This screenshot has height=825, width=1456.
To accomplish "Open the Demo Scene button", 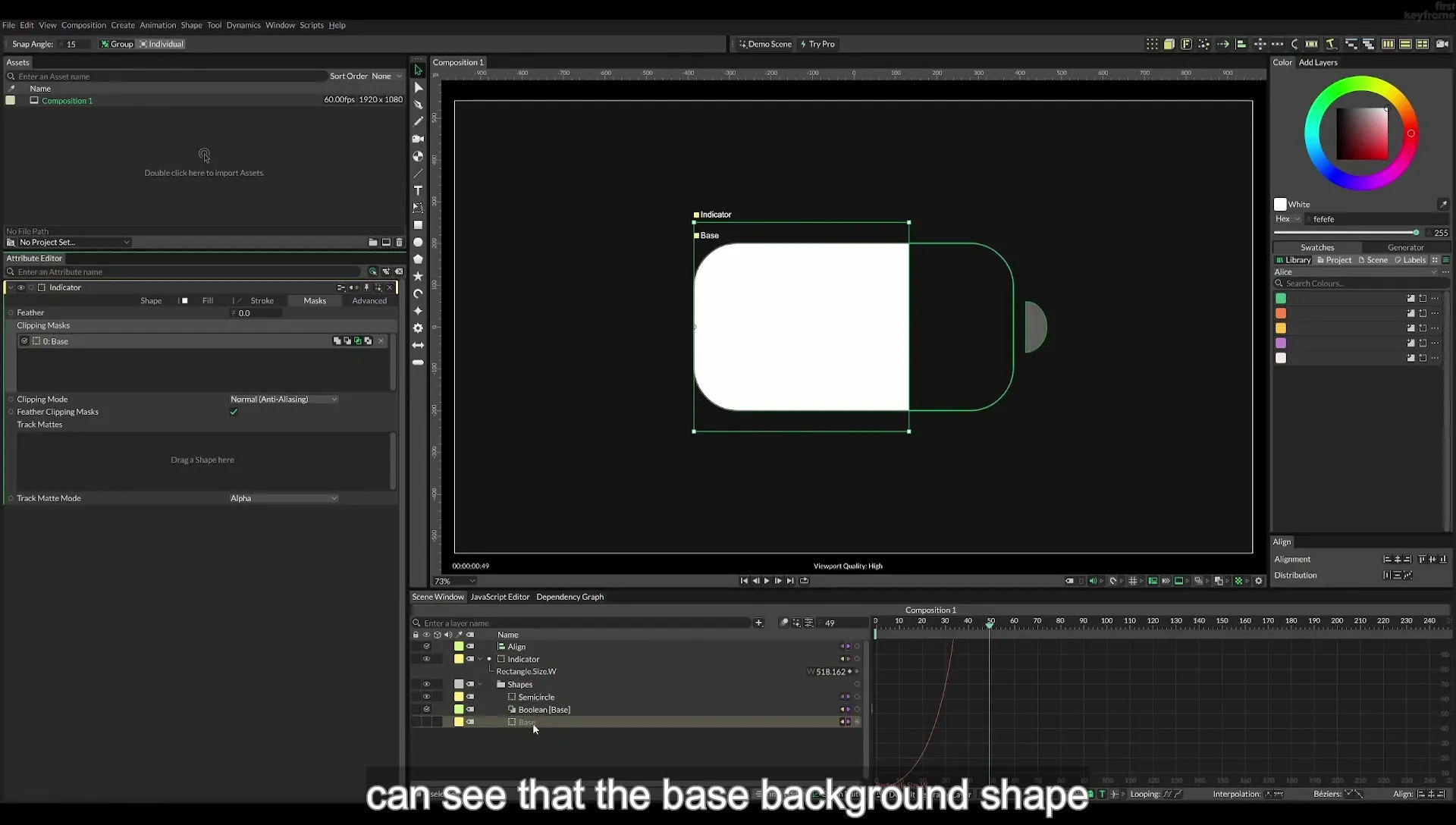I will pos(765,44).
